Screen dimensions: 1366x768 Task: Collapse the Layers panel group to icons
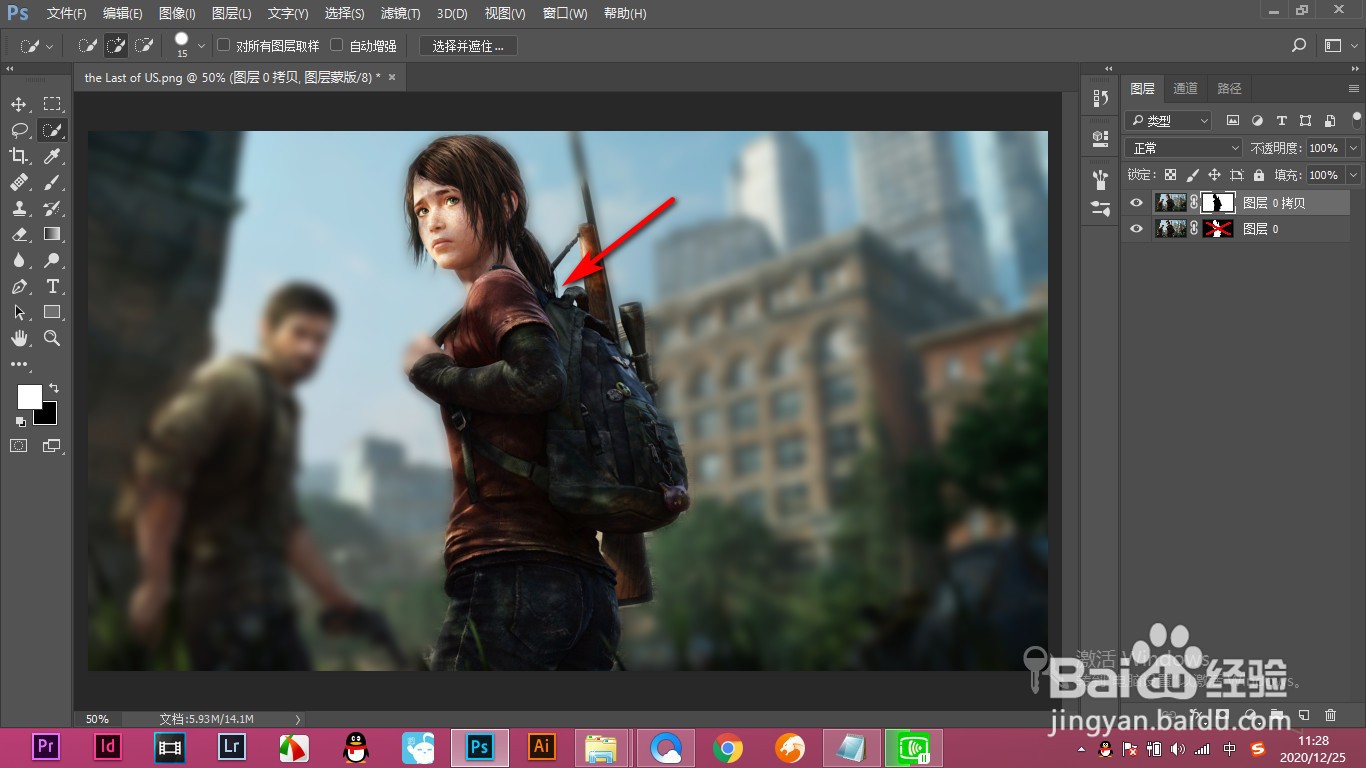(x=1353, y=69)
